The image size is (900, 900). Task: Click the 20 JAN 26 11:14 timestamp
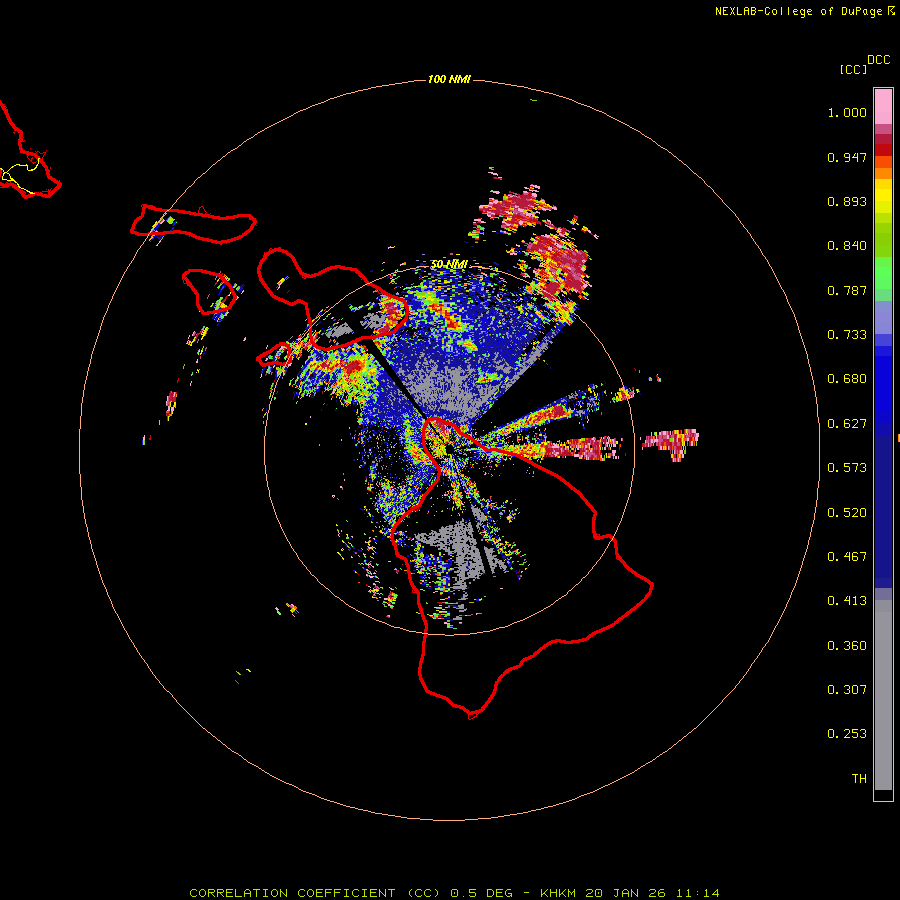click(653, 893)
